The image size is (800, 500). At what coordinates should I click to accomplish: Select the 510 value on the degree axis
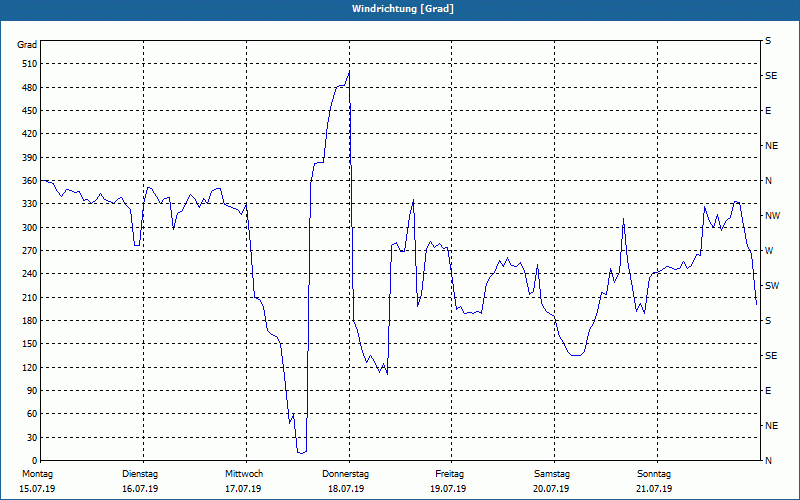coord(31,64)
